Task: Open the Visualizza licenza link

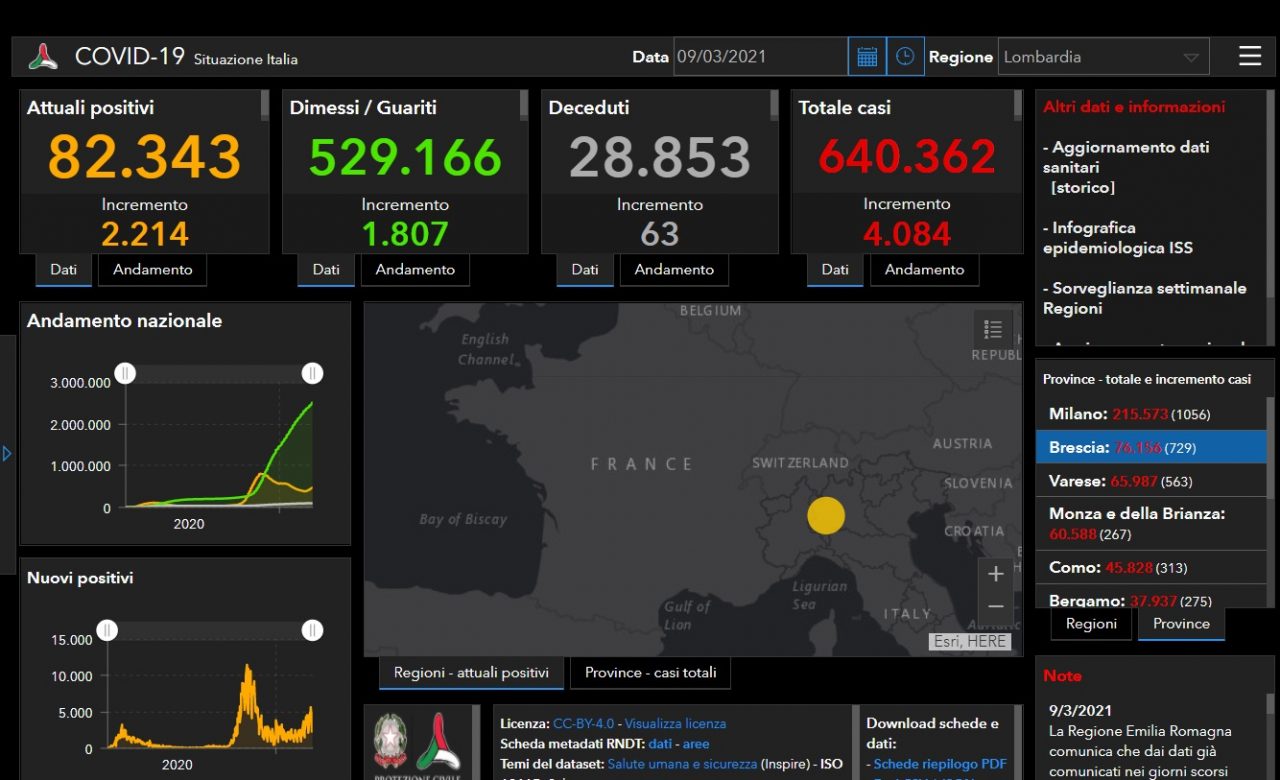Action: (x=675, y=723)
